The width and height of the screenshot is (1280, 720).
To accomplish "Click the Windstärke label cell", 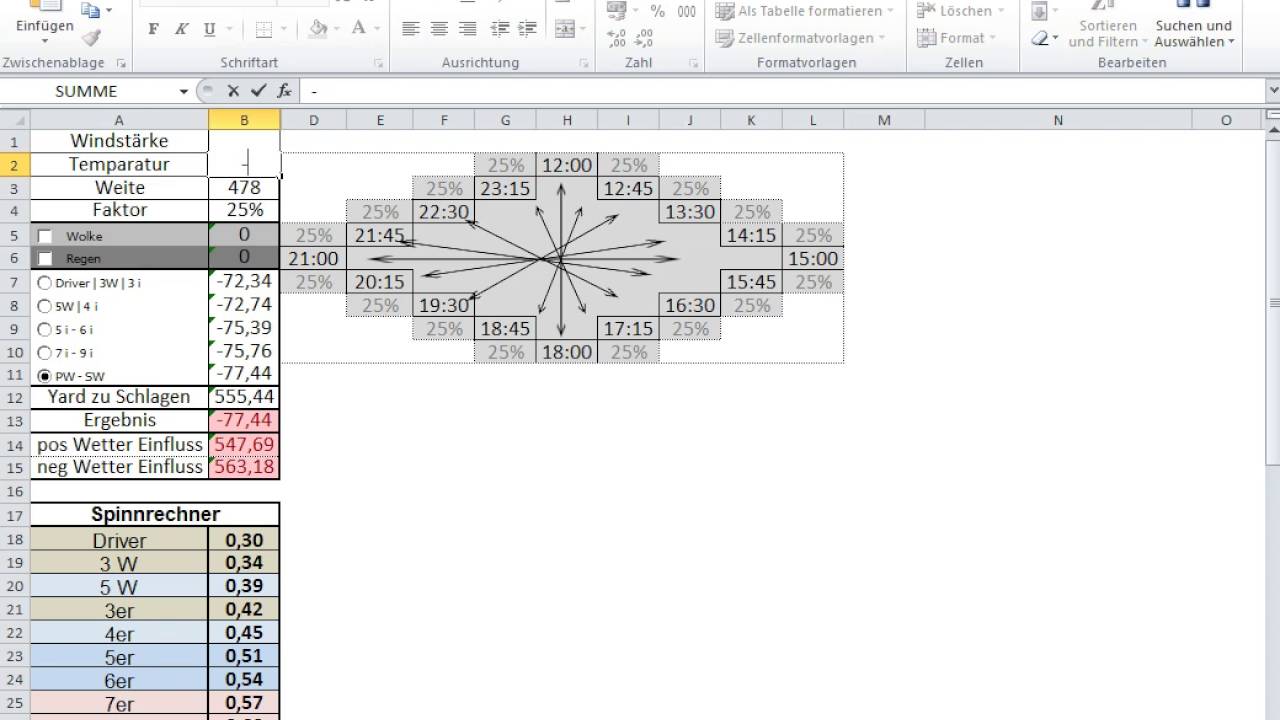I will [119, 141].
